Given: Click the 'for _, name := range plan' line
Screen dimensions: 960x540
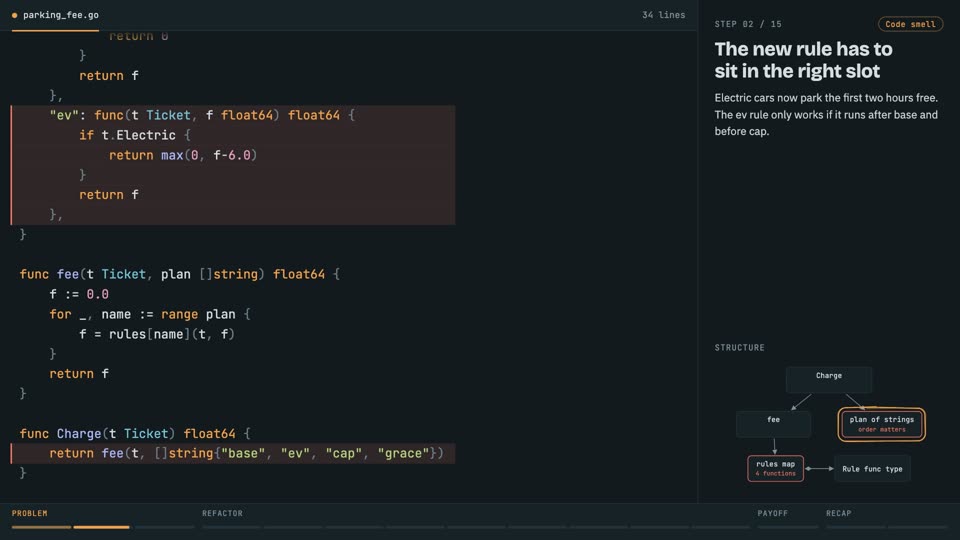Looking at the screenshot, I should tap(150, 314).
